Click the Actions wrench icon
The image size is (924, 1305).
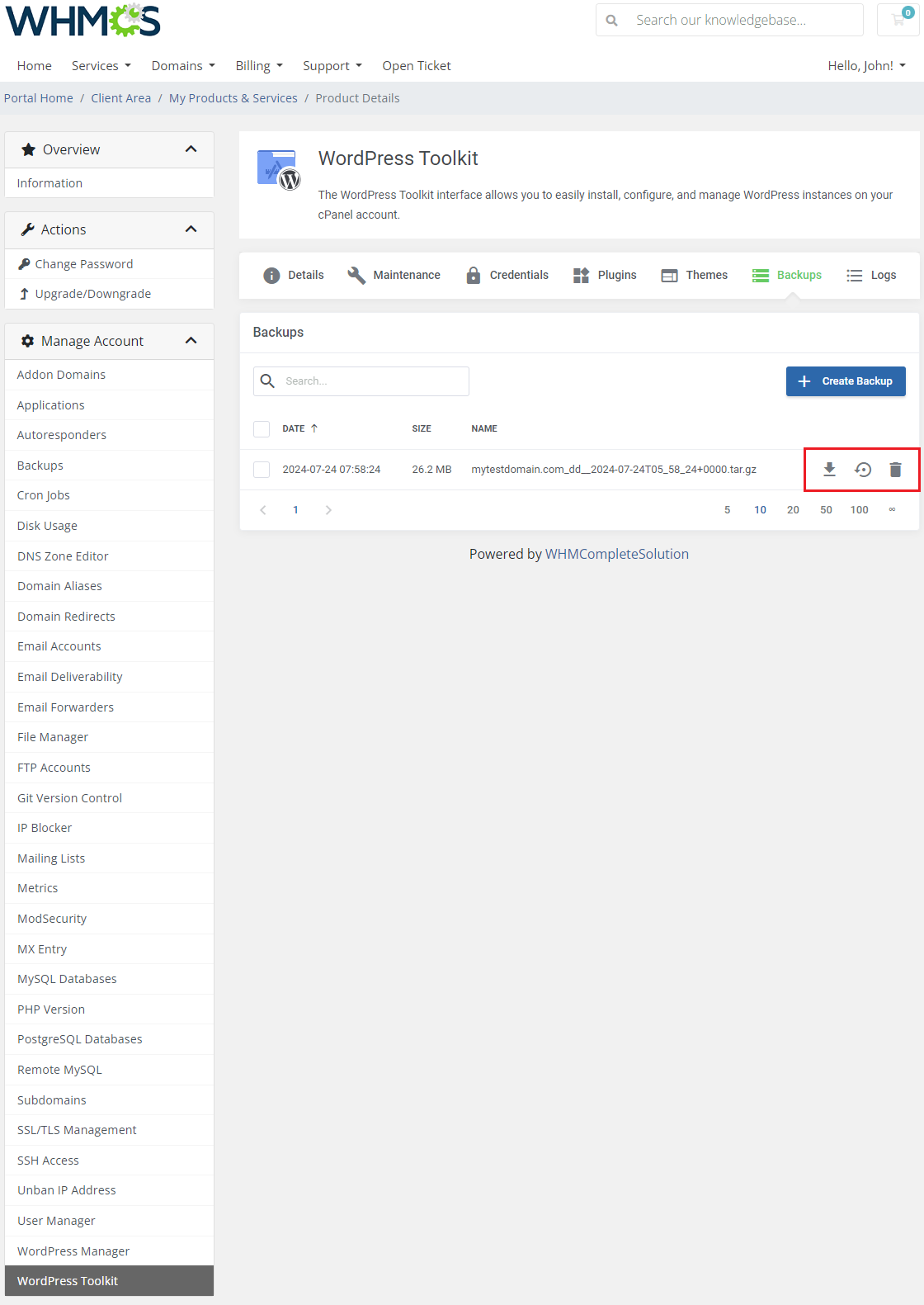click(28, 229)
